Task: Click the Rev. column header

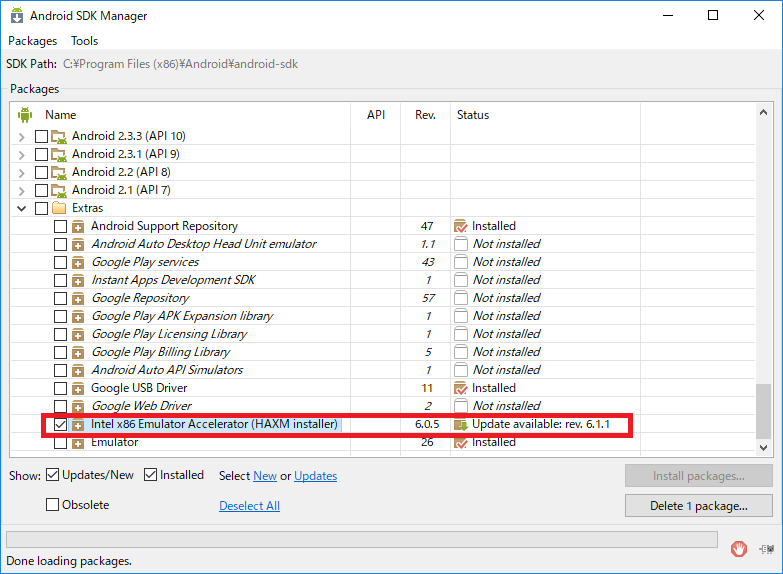Action: point(425,115)
